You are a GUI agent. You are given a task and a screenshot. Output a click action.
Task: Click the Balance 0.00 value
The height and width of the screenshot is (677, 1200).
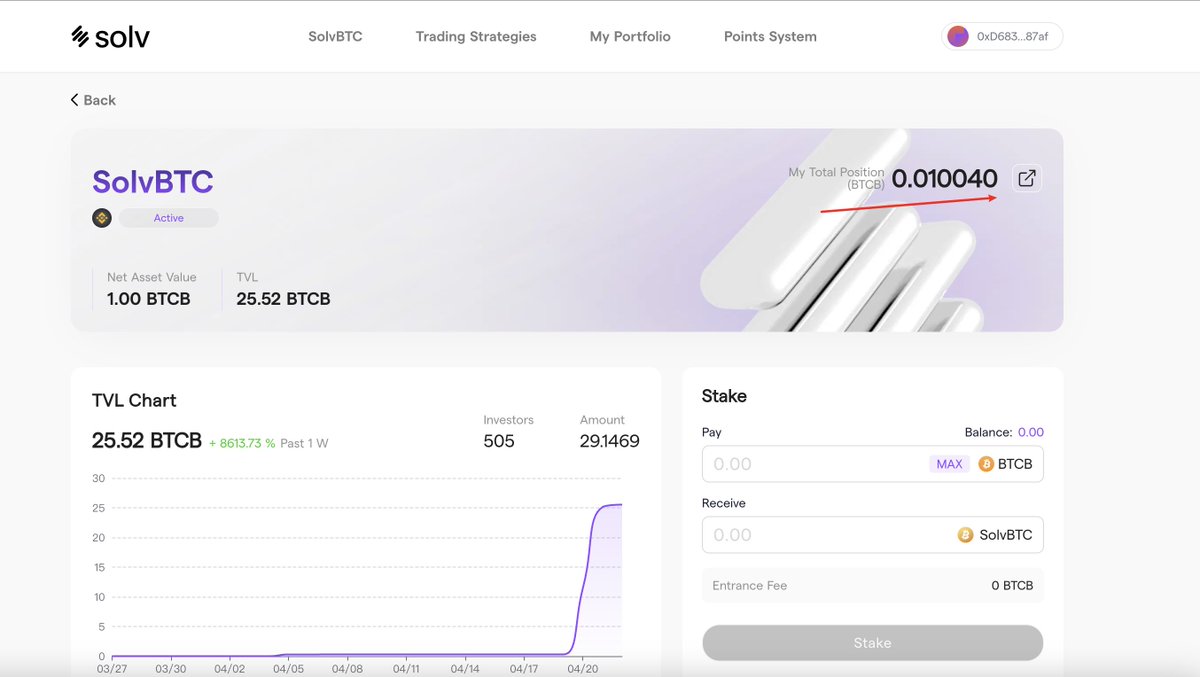[x=1031, y=432]
